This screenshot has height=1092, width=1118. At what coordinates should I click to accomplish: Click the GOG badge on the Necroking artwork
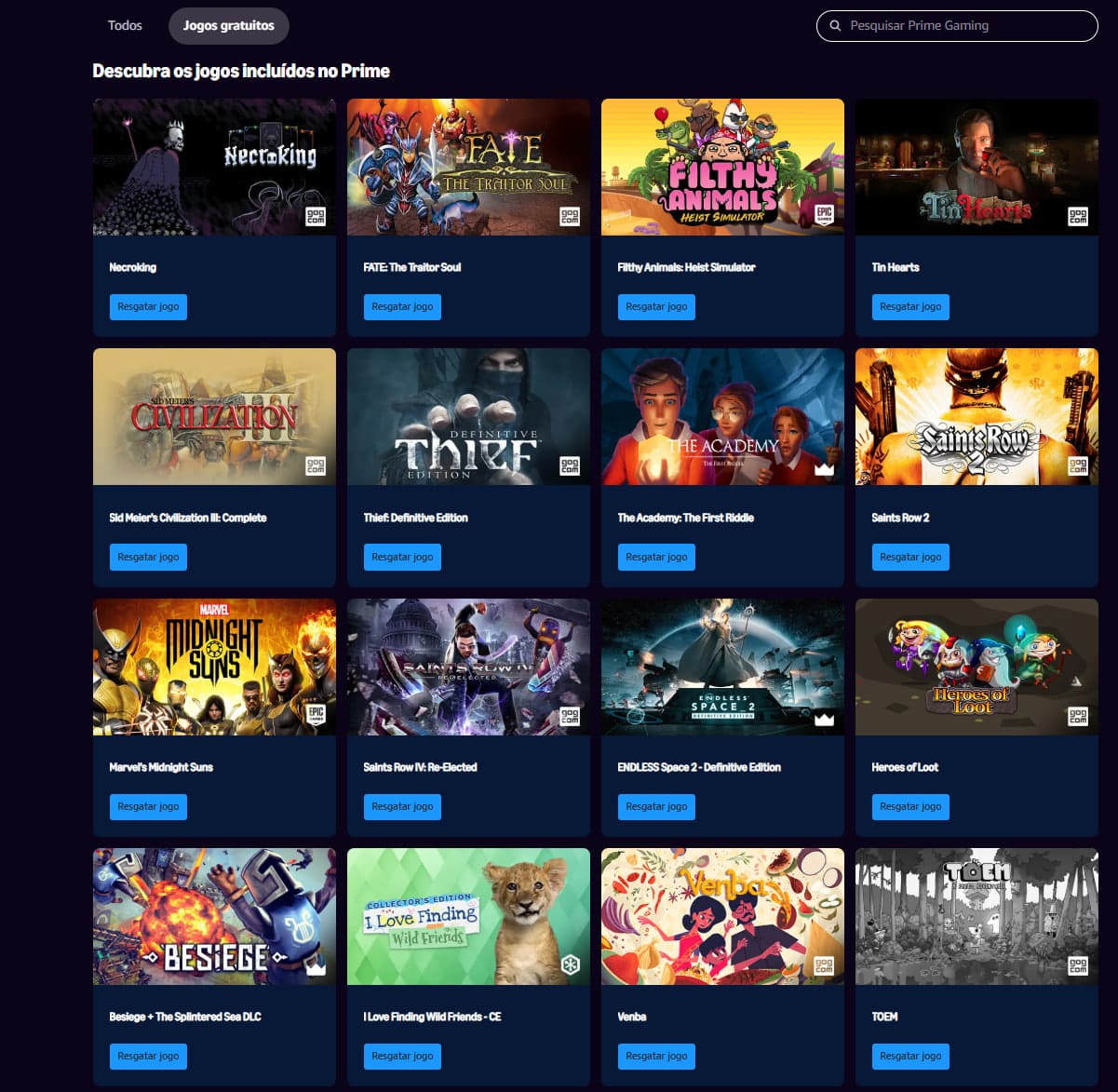(x=316, y=217)
